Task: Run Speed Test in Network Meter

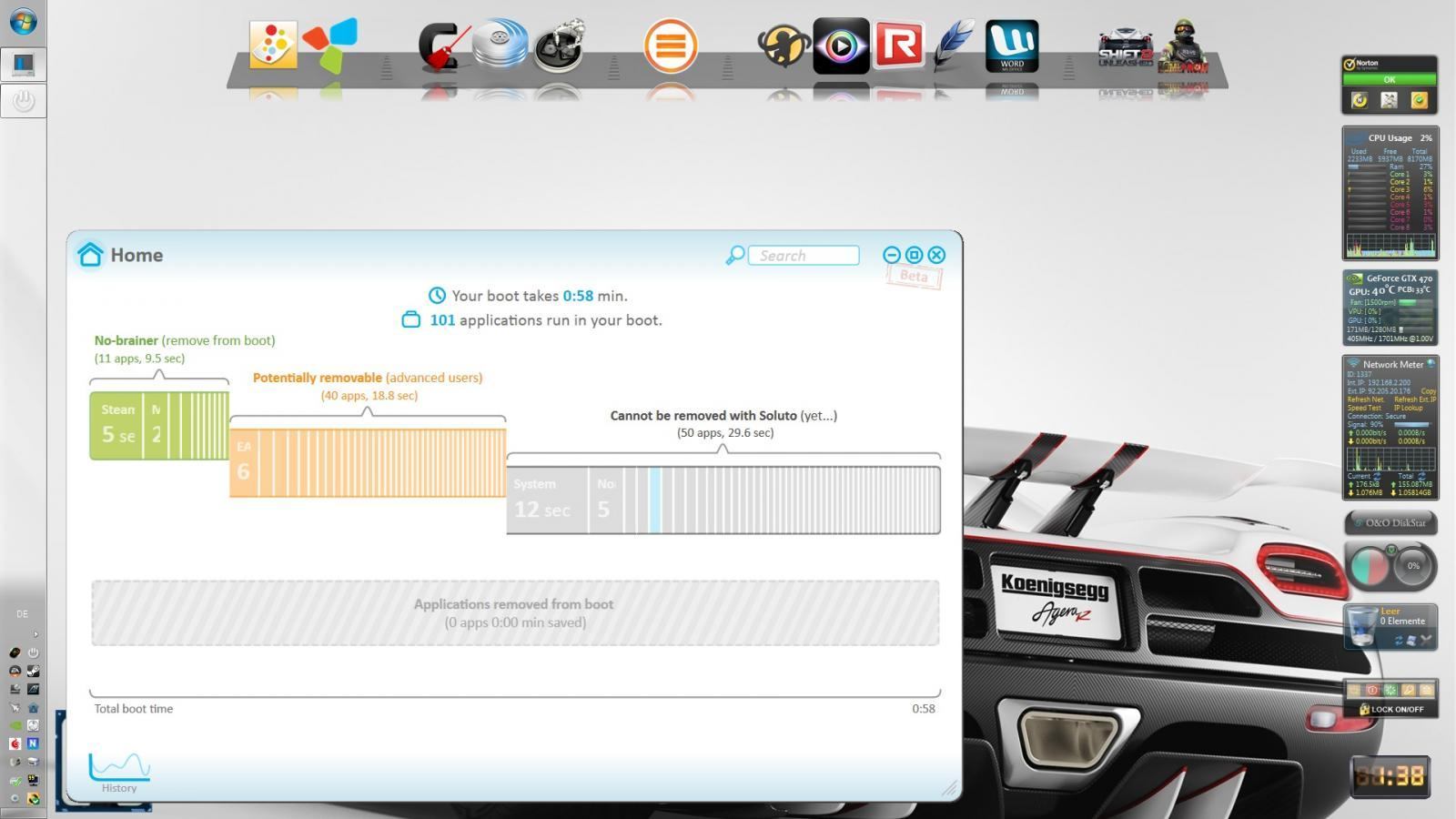Action: (1363, 408)
